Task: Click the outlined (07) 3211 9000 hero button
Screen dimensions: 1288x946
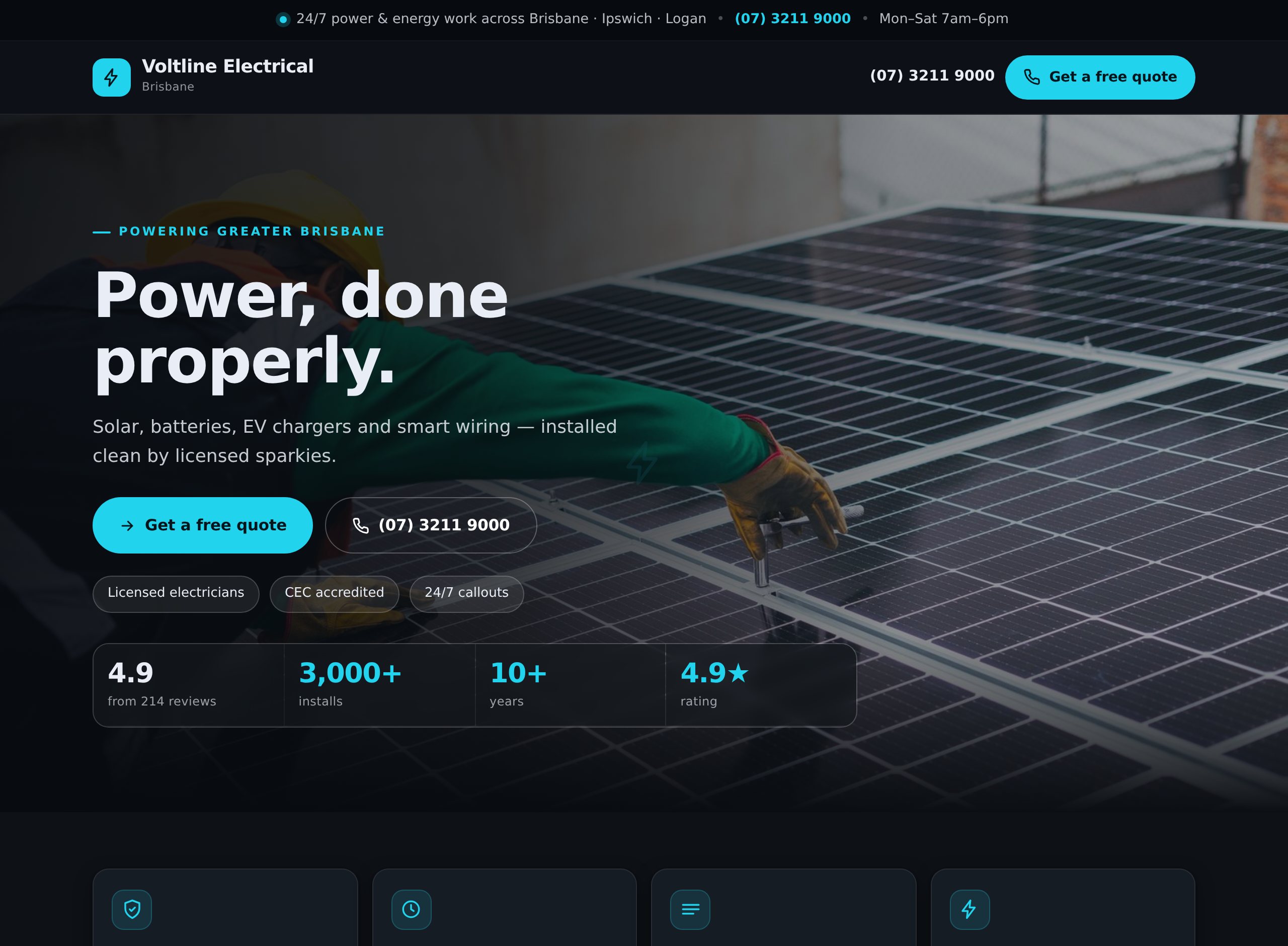Action: point(431,525)
